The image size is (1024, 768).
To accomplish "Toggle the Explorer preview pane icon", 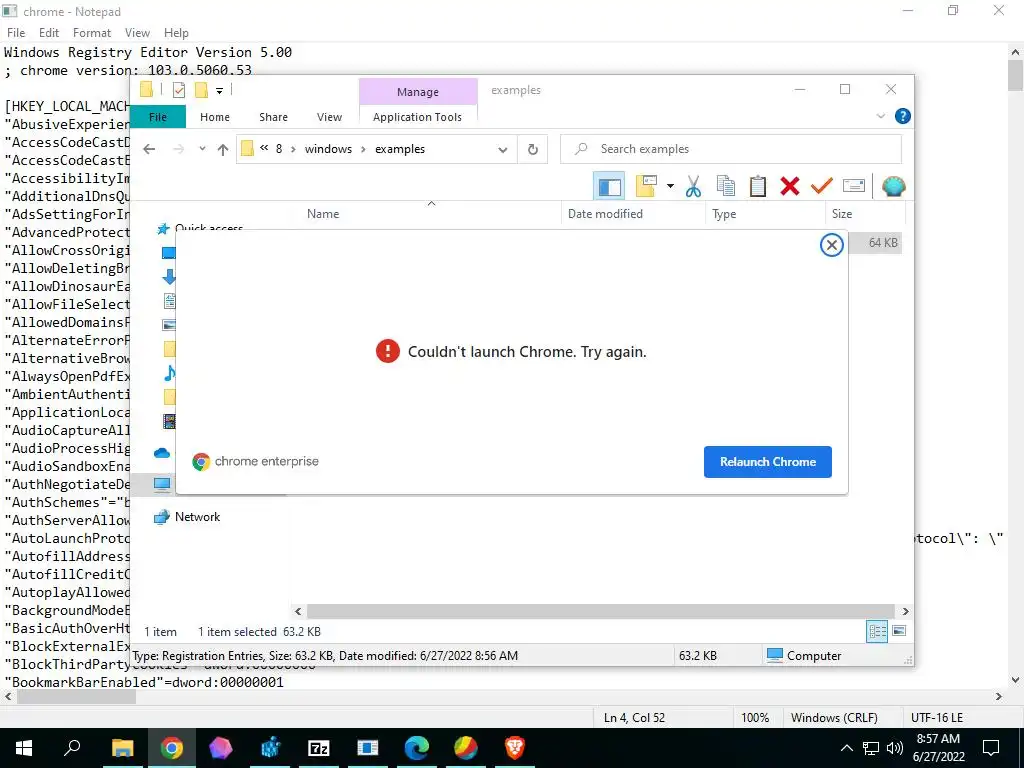I will pos(609,187).
